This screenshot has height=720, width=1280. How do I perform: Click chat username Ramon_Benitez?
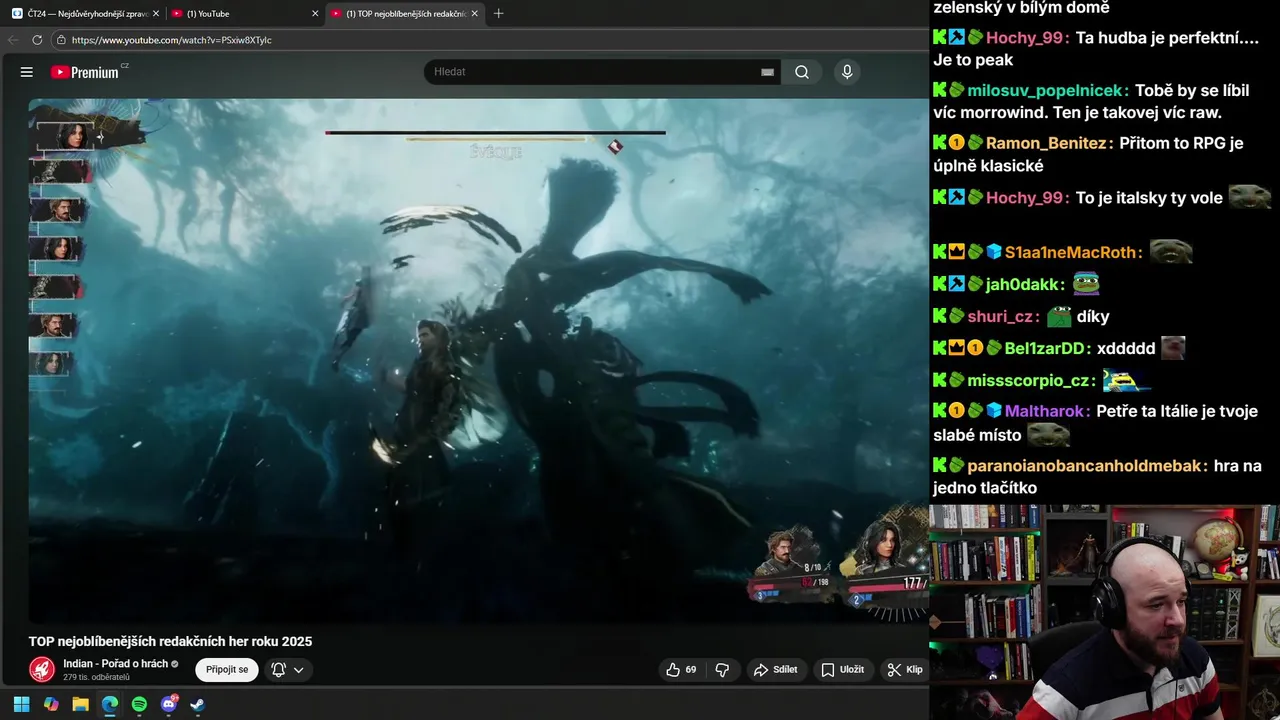coord(1046,143)
